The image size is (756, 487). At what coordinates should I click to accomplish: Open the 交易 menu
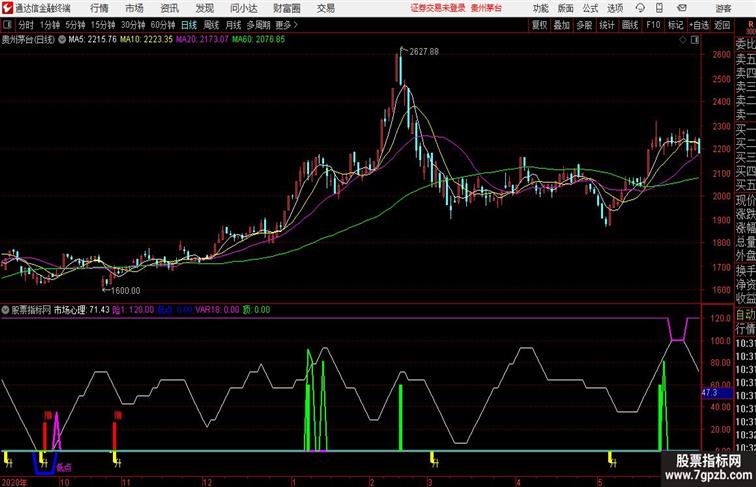pyautogui.click(x=325, y=8)
